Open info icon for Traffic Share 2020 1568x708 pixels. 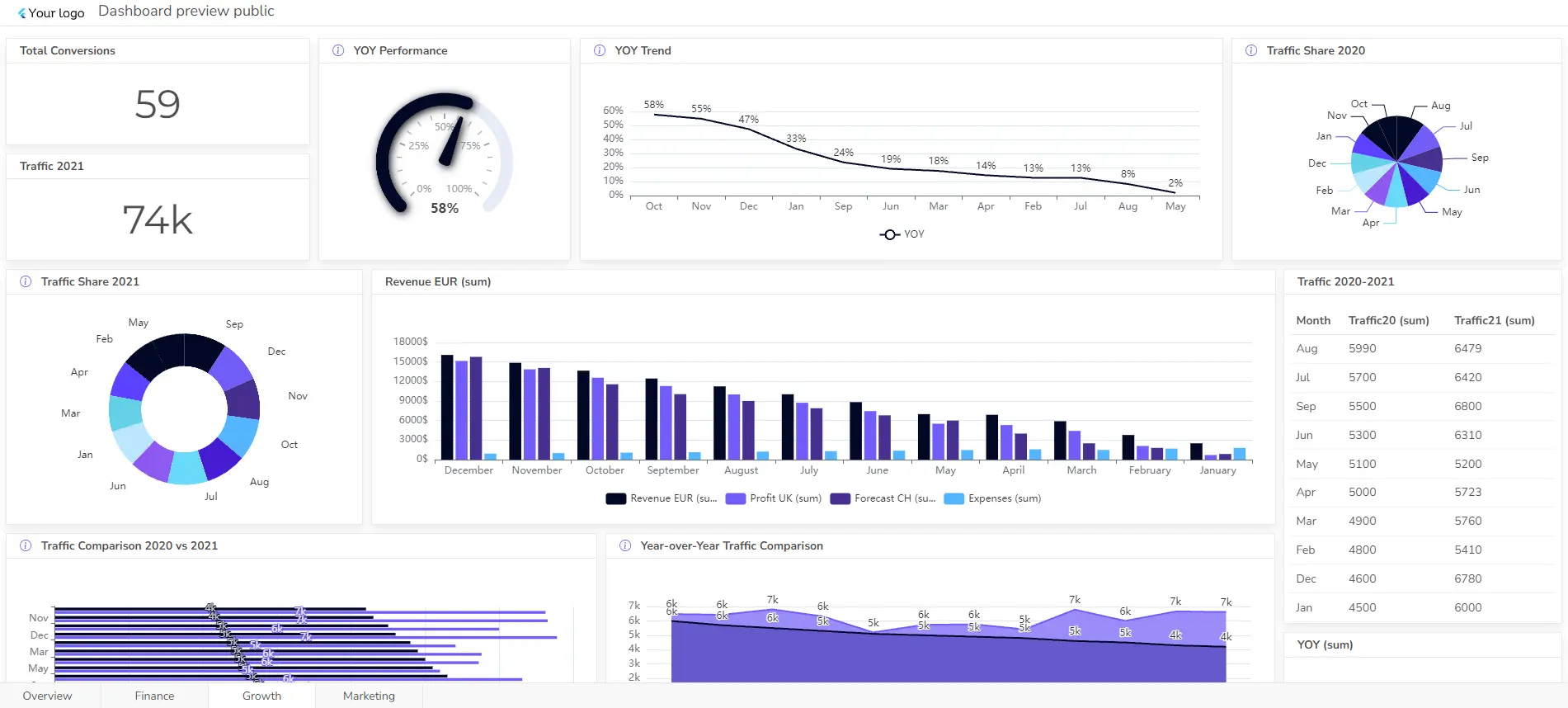pos(1251,50)
